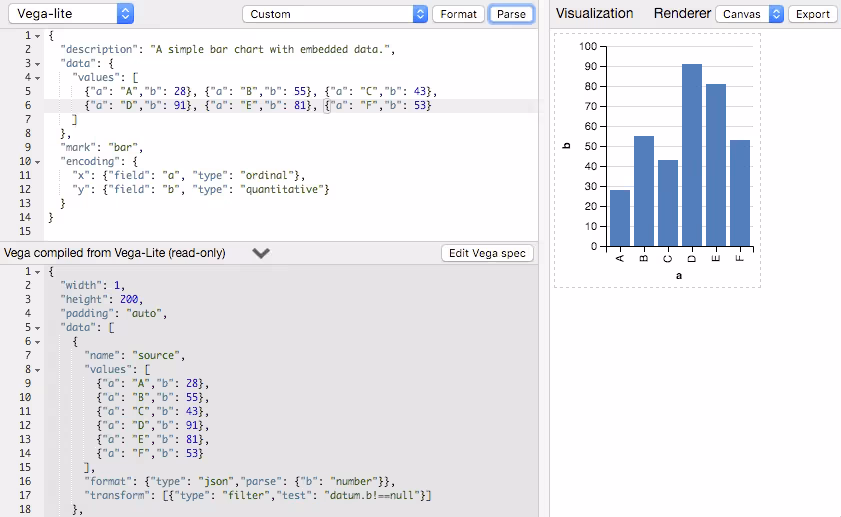
Task: Click the editor line with {"a": "A","b": 28}
Action: 261,91
